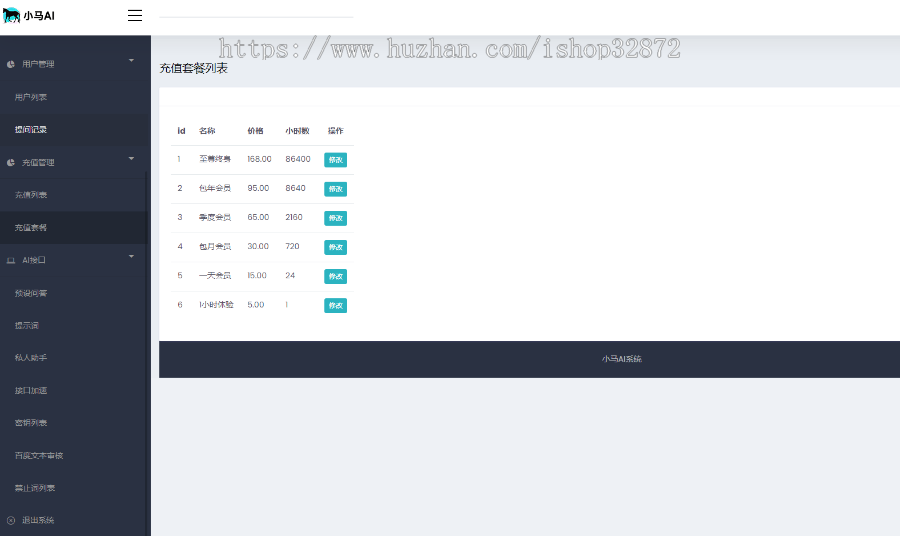Viewport: 900px width, 536px height.
Task: Select the 1小时体验 name cell
Action: 216,305
